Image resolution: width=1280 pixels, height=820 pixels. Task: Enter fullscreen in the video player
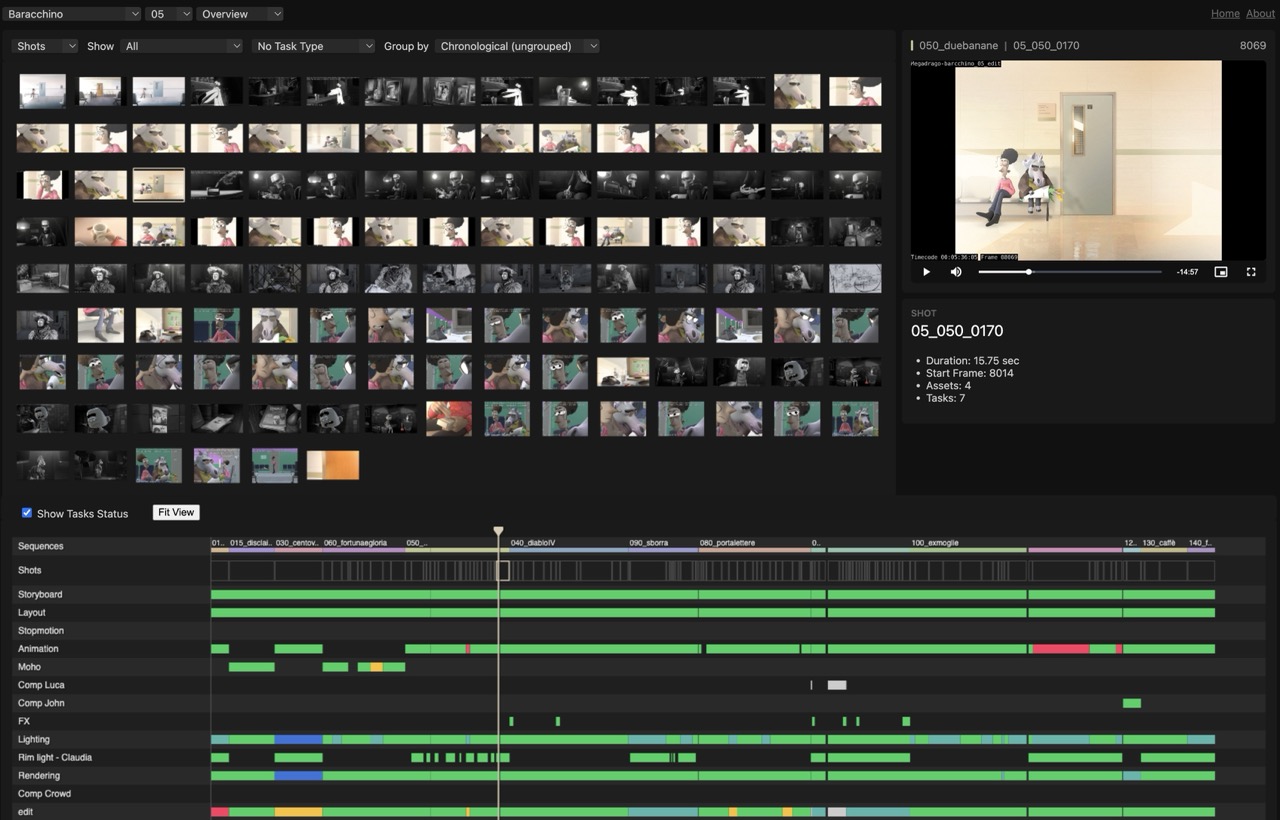click(1250, 272)
